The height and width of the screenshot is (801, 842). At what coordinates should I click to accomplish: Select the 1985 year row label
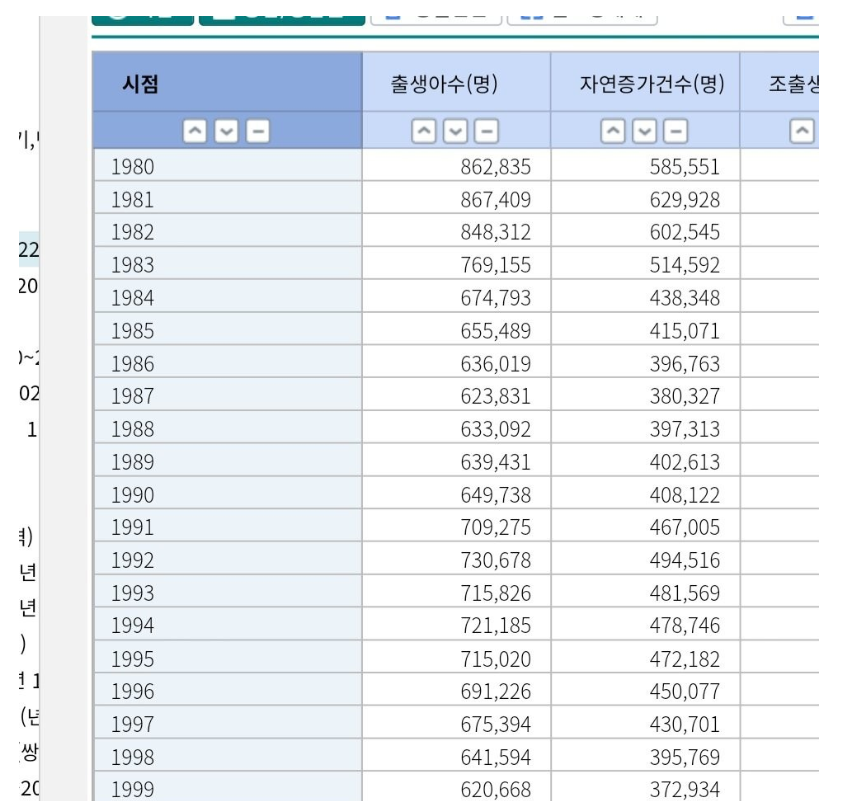(x=133, y=331)
